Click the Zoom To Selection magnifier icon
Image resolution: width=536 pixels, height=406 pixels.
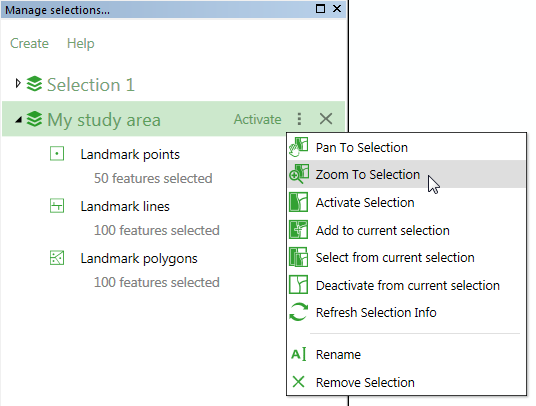click(x=298, y=174)
